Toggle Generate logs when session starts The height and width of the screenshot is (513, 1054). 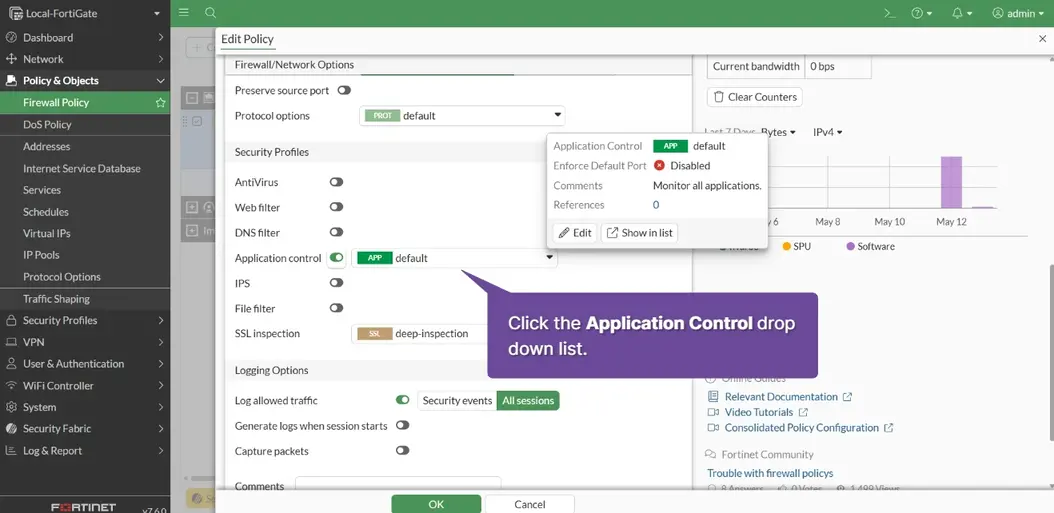pos(403,426)
